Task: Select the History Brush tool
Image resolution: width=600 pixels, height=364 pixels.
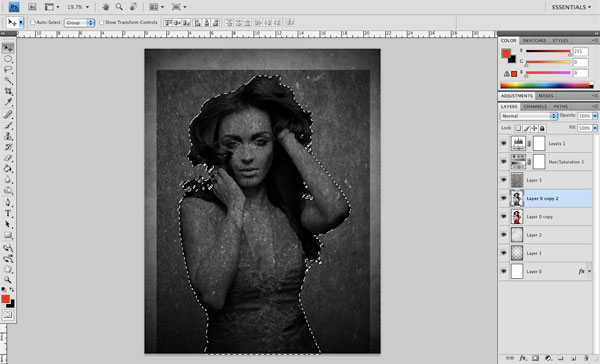Action: coord(8,147)
